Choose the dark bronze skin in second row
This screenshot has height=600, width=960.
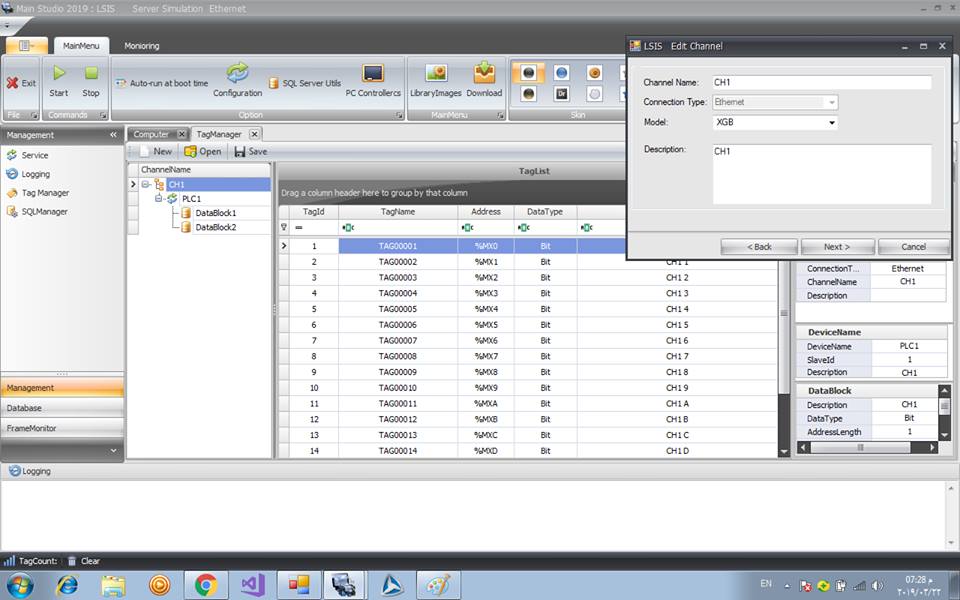(x=528, y=94)
